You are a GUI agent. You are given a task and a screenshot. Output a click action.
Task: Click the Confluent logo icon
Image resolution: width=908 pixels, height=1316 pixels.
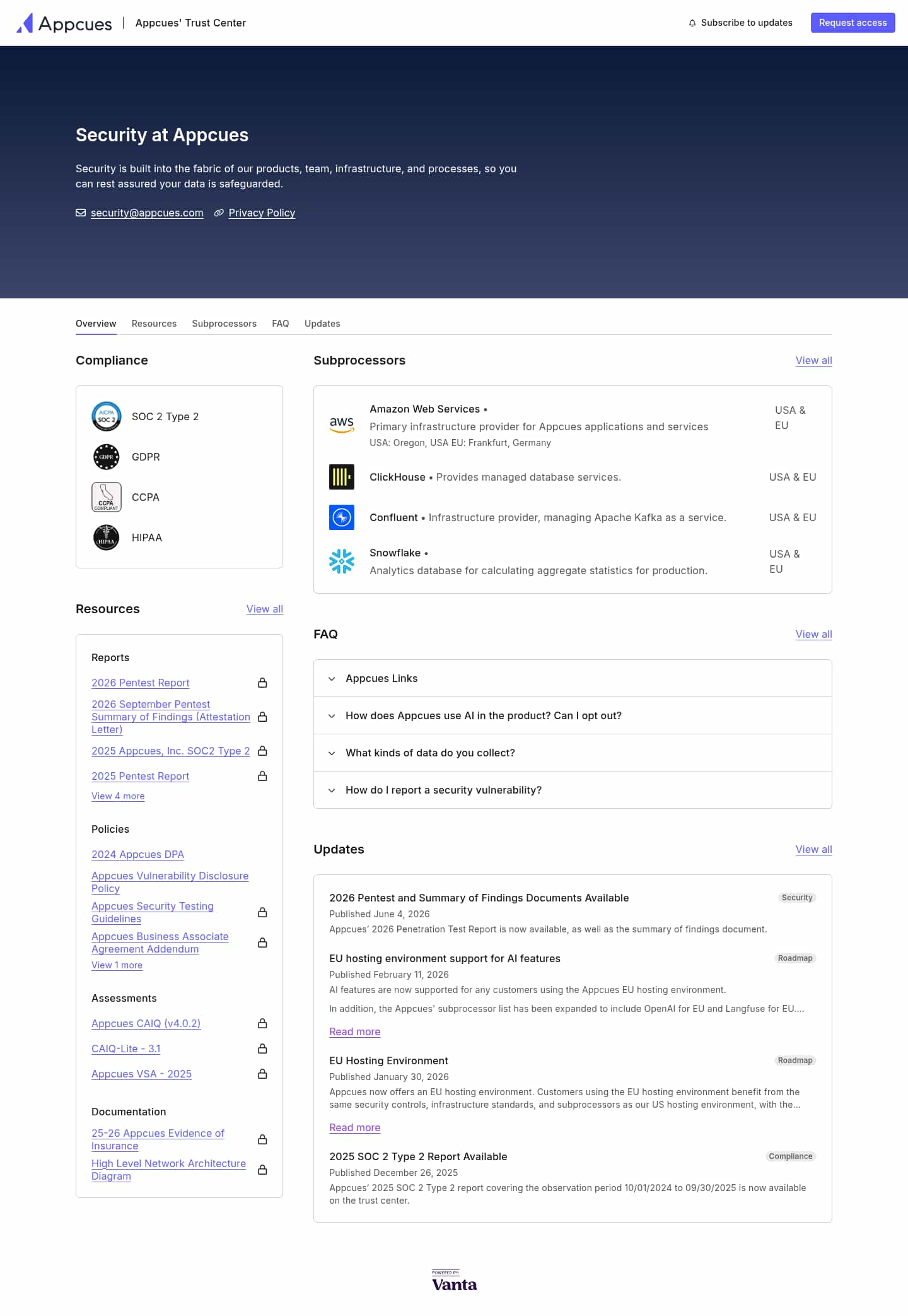[x=342, y=517]
